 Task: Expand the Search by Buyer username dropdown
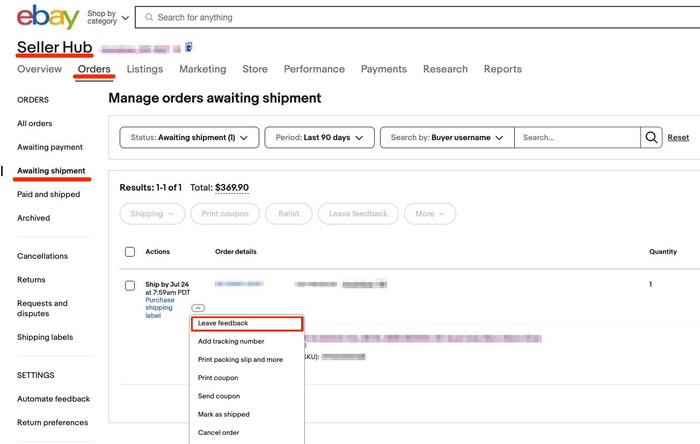point(447,138)
